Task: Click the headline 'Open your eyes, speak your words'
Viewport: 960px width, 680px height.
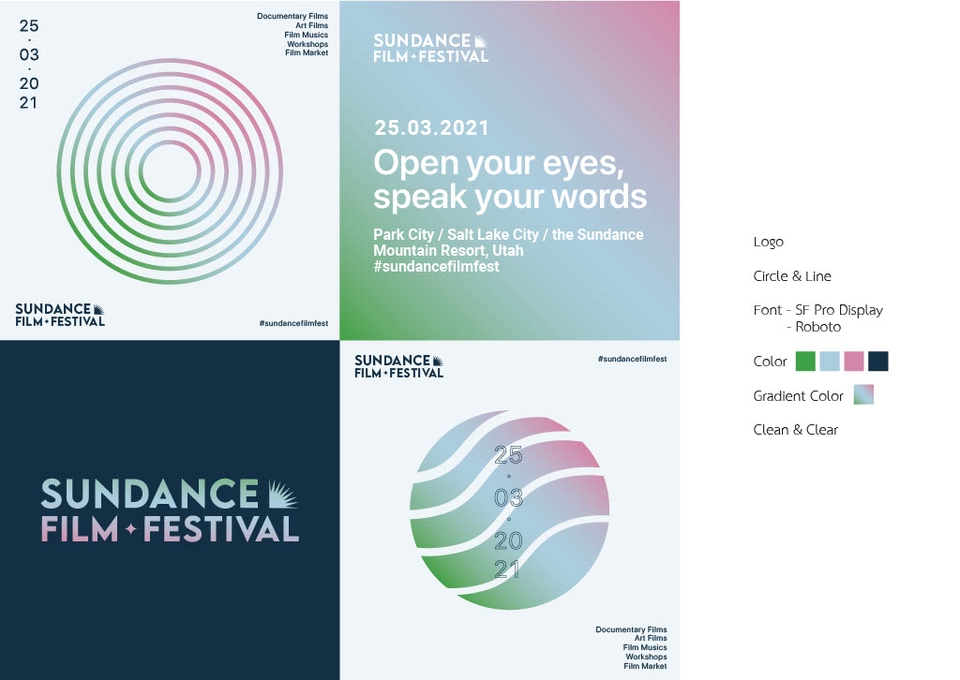Action: pos(509,179)
